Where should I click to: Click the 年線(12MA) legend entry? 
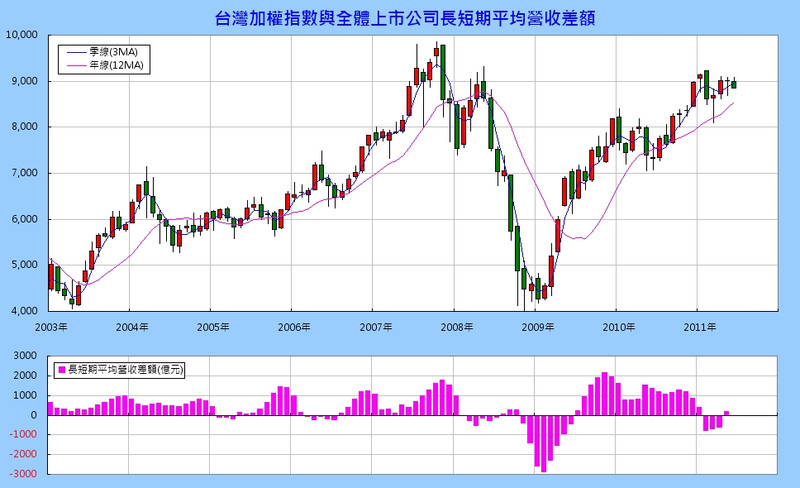coord(105,65)
